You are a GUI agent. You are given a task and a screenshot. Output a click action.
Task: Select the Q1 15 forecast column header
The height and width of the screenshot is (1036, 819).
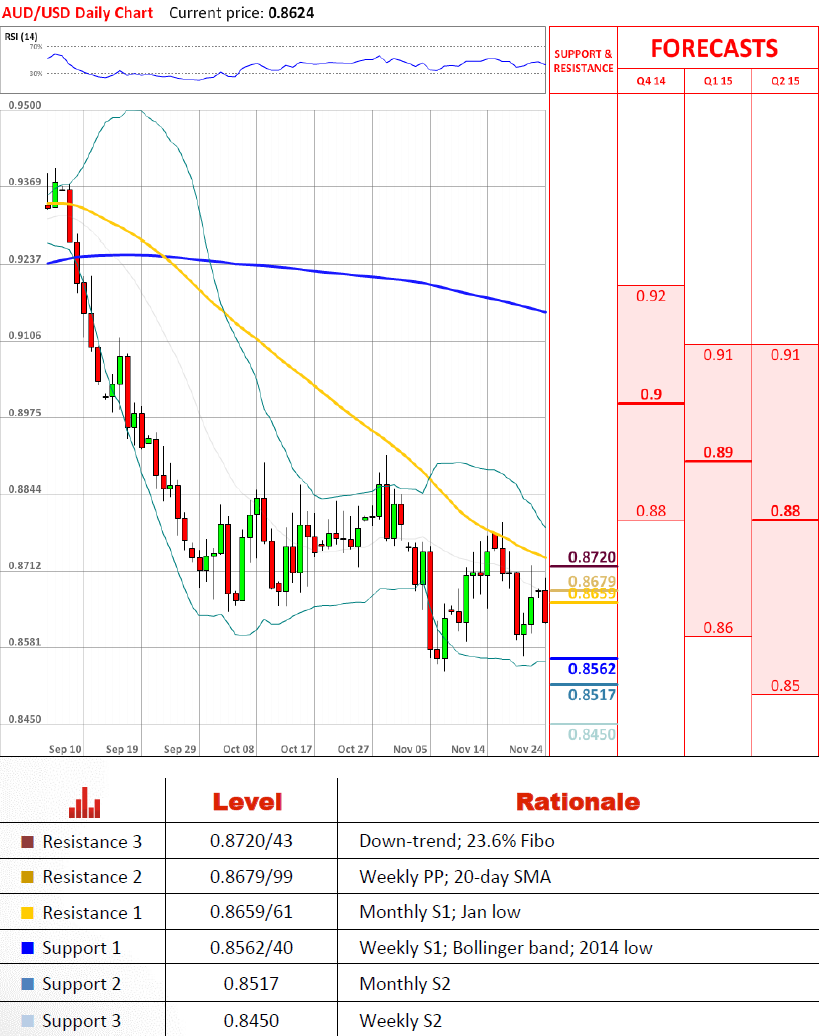point(718,81)
